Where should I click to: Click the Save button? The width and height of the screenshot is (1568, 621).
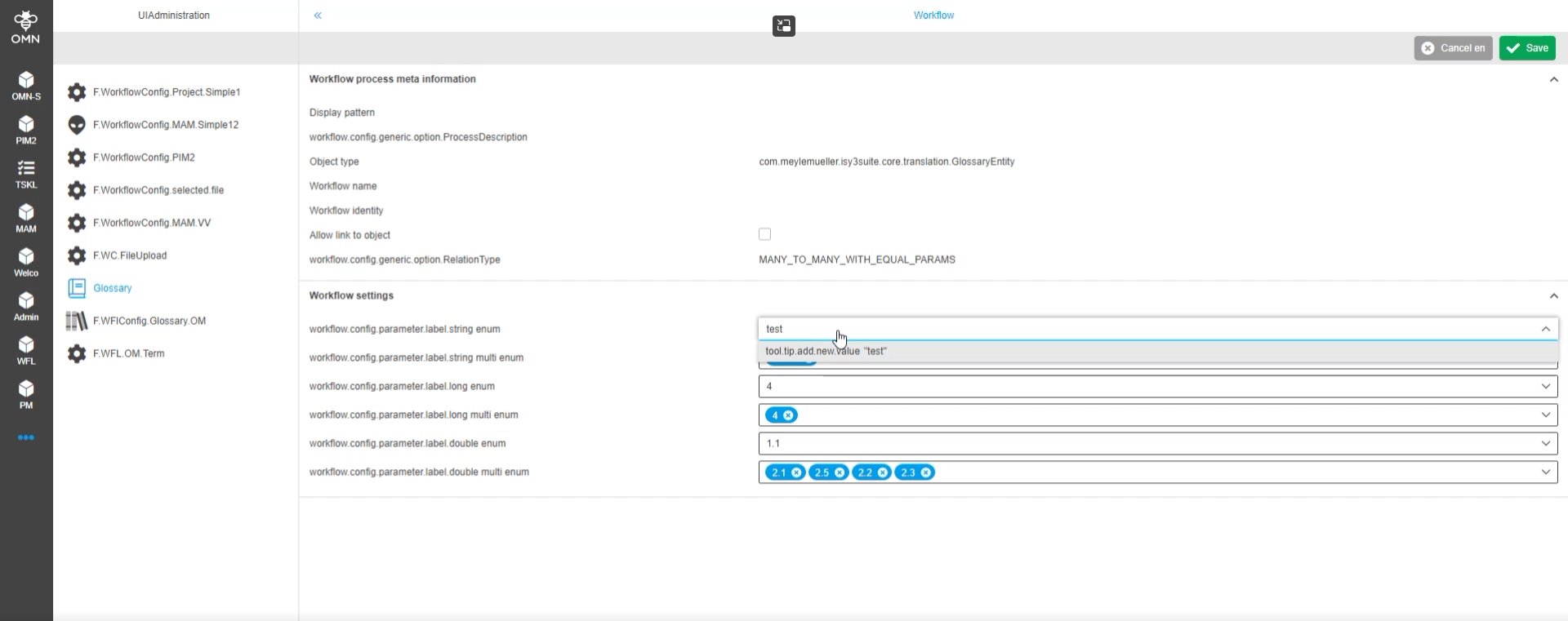[1527, 48]
